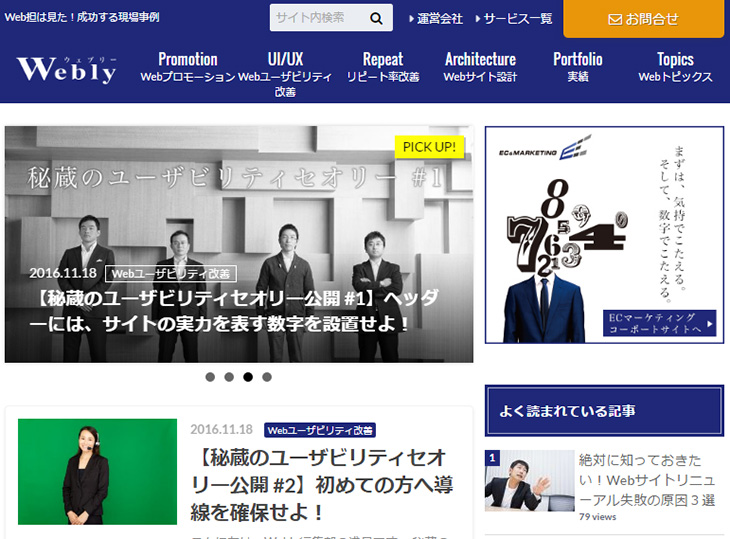Select the third active carousel dot
This screenshot has height=539, width=730.
248,377
